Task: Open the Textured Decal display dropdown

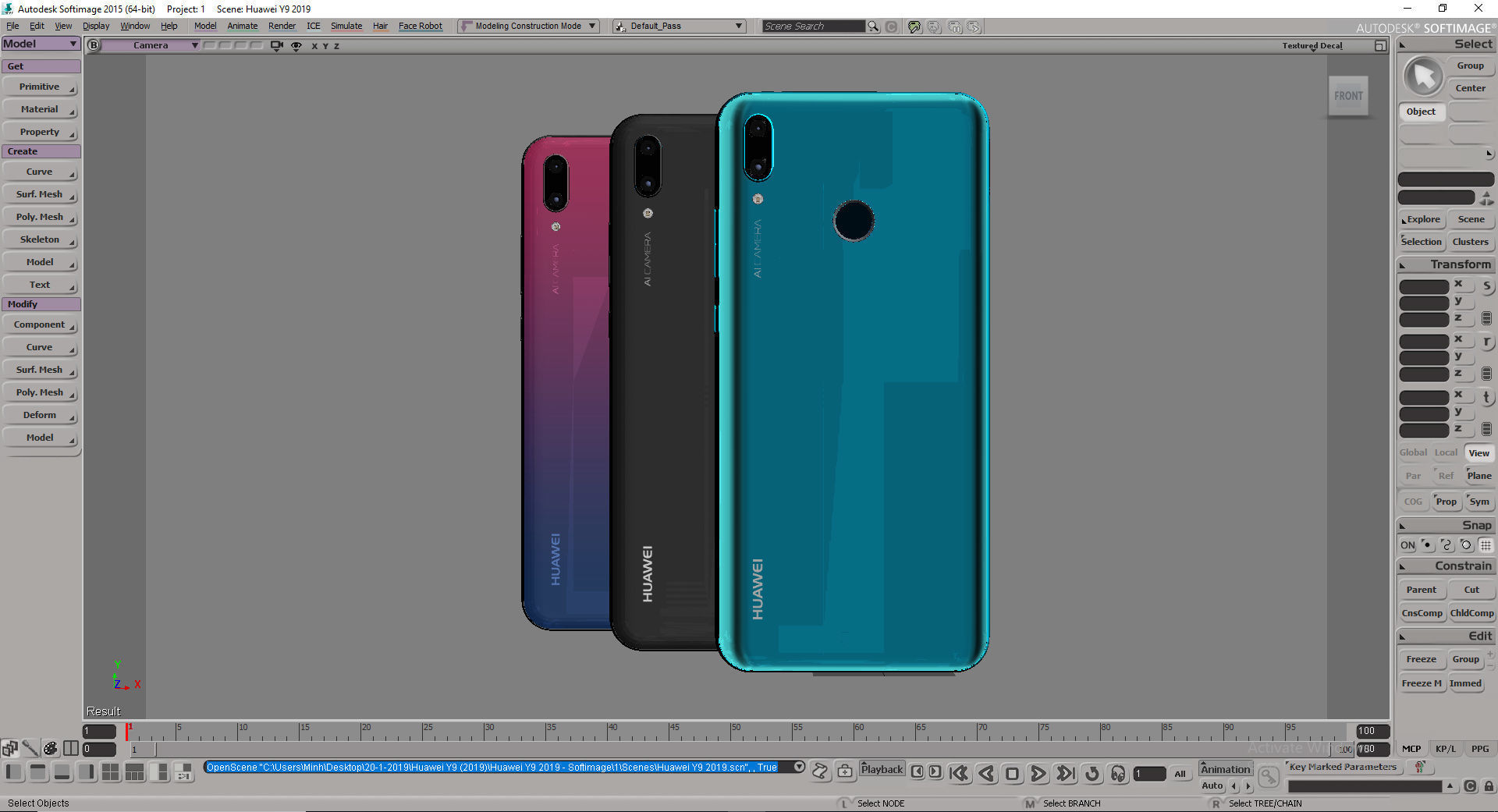Action: coord(1312,46)
